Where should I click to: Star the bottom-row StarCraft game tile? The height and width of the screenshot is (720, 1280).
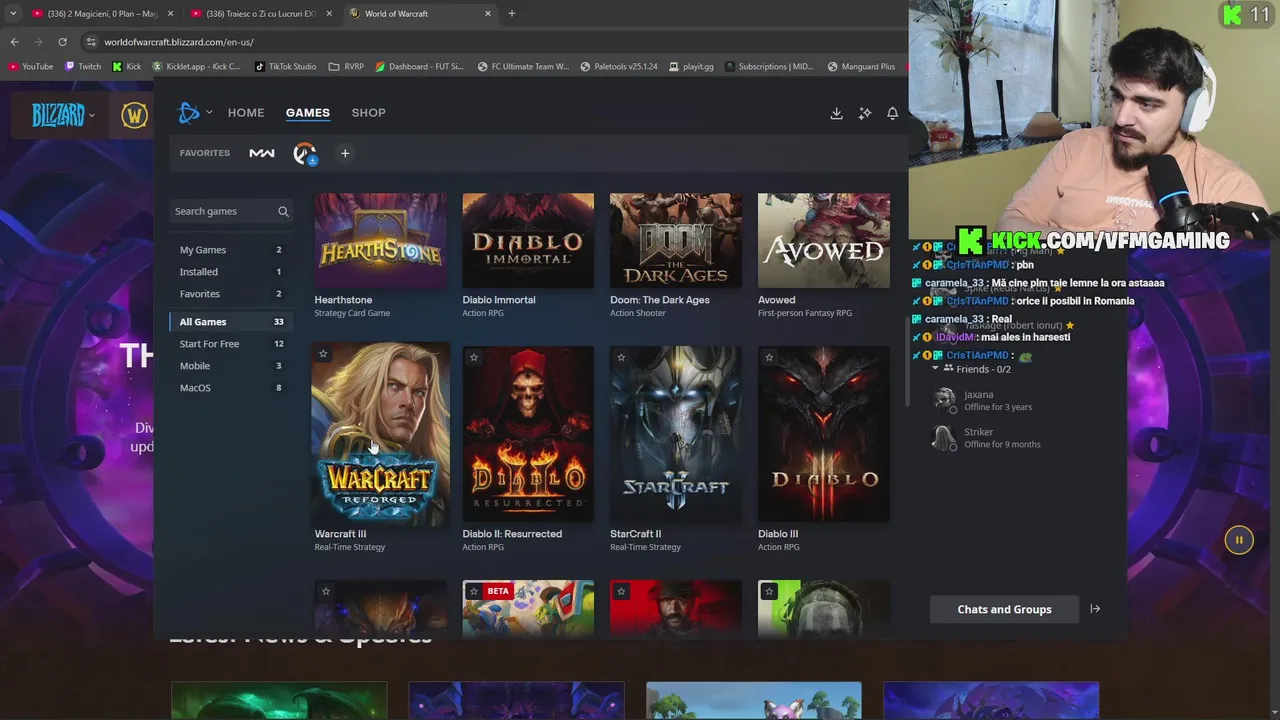326,592
